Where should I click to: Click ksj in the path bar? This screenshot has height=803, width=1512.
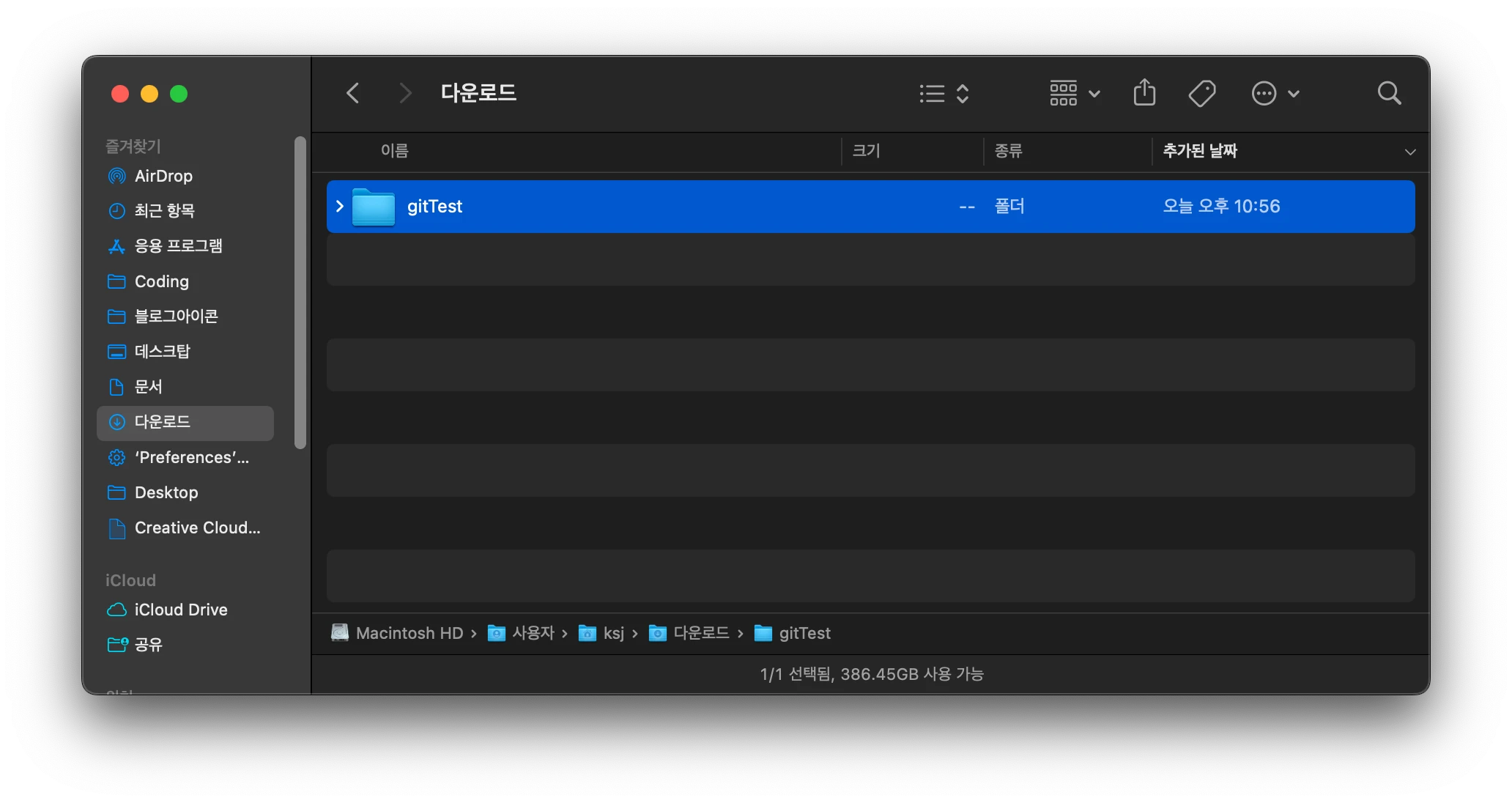613,633
